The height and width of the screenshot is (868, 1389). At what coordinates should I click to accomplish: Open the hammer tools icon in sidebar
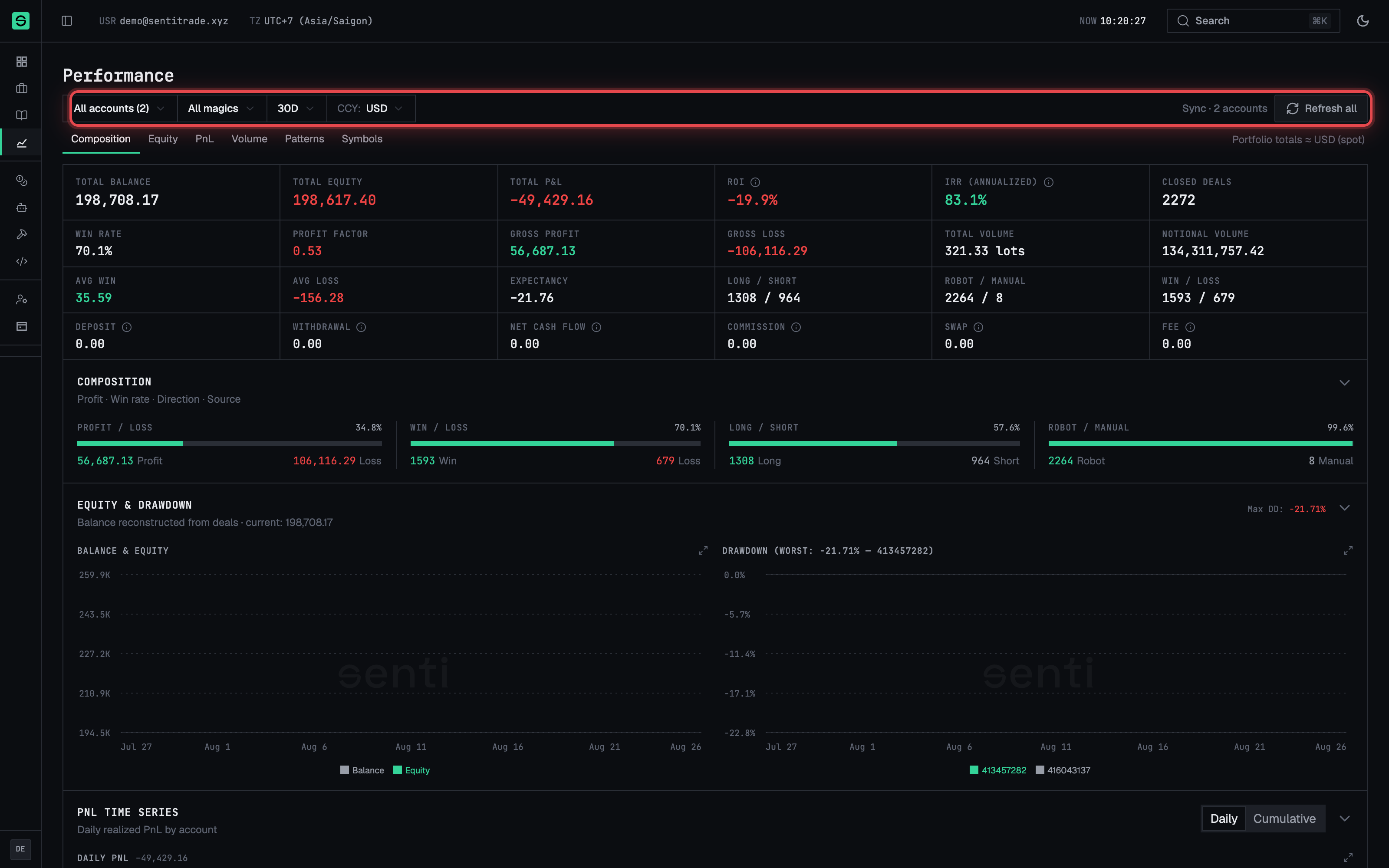(x=21, y=234)
